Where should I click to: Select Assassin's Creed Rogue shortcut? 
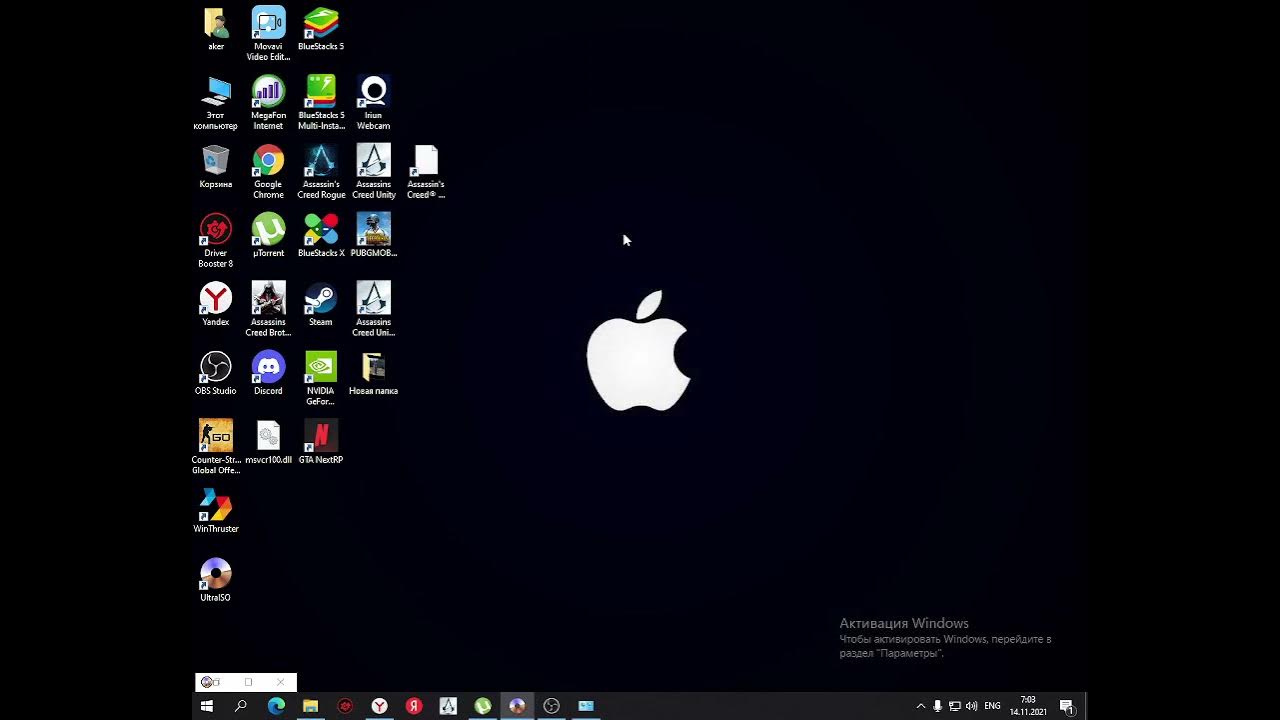pyautogui.click(x=321, y=172)
